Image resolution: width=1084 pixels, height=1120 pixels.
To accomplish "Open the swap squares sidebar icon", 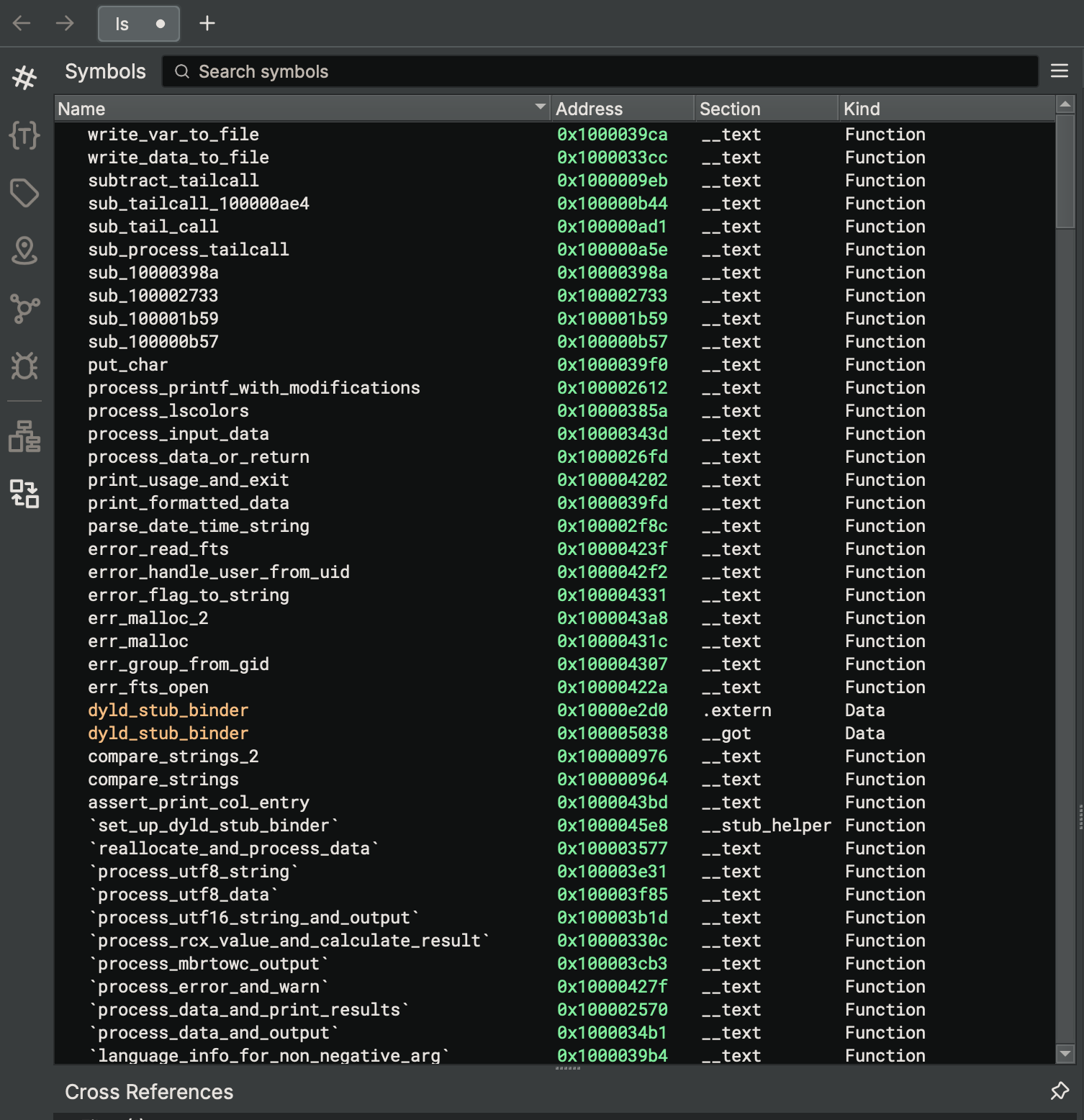I will pyautogui.click(x=24, y=494).
